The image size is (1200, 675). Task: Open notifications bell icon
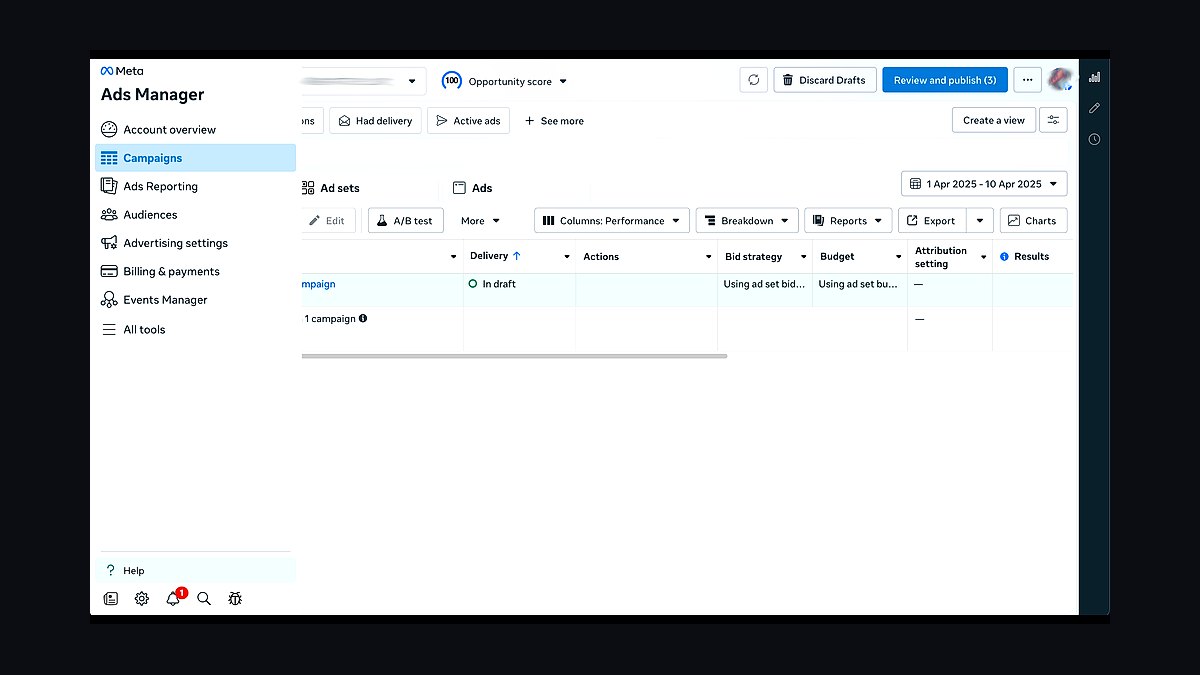pos(174,598)
